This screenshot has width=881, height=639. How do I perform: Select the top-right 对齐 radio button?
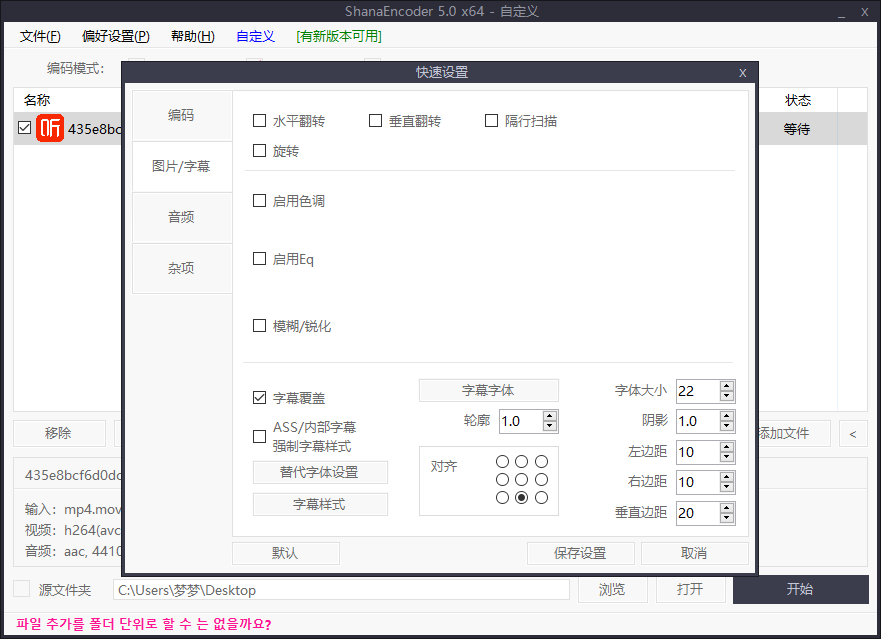tap(541, 461)
